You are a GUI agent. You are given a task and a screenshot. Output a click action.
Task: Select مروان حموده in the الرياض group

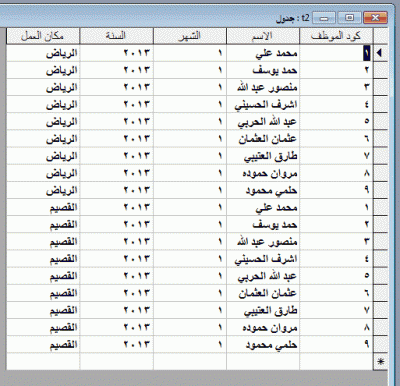263,173
